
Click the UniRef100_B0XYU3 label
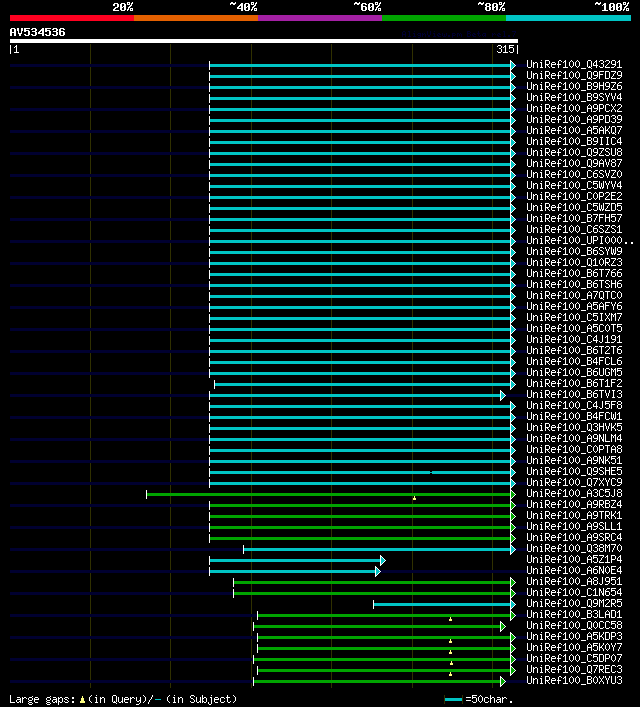pos(574,680)
